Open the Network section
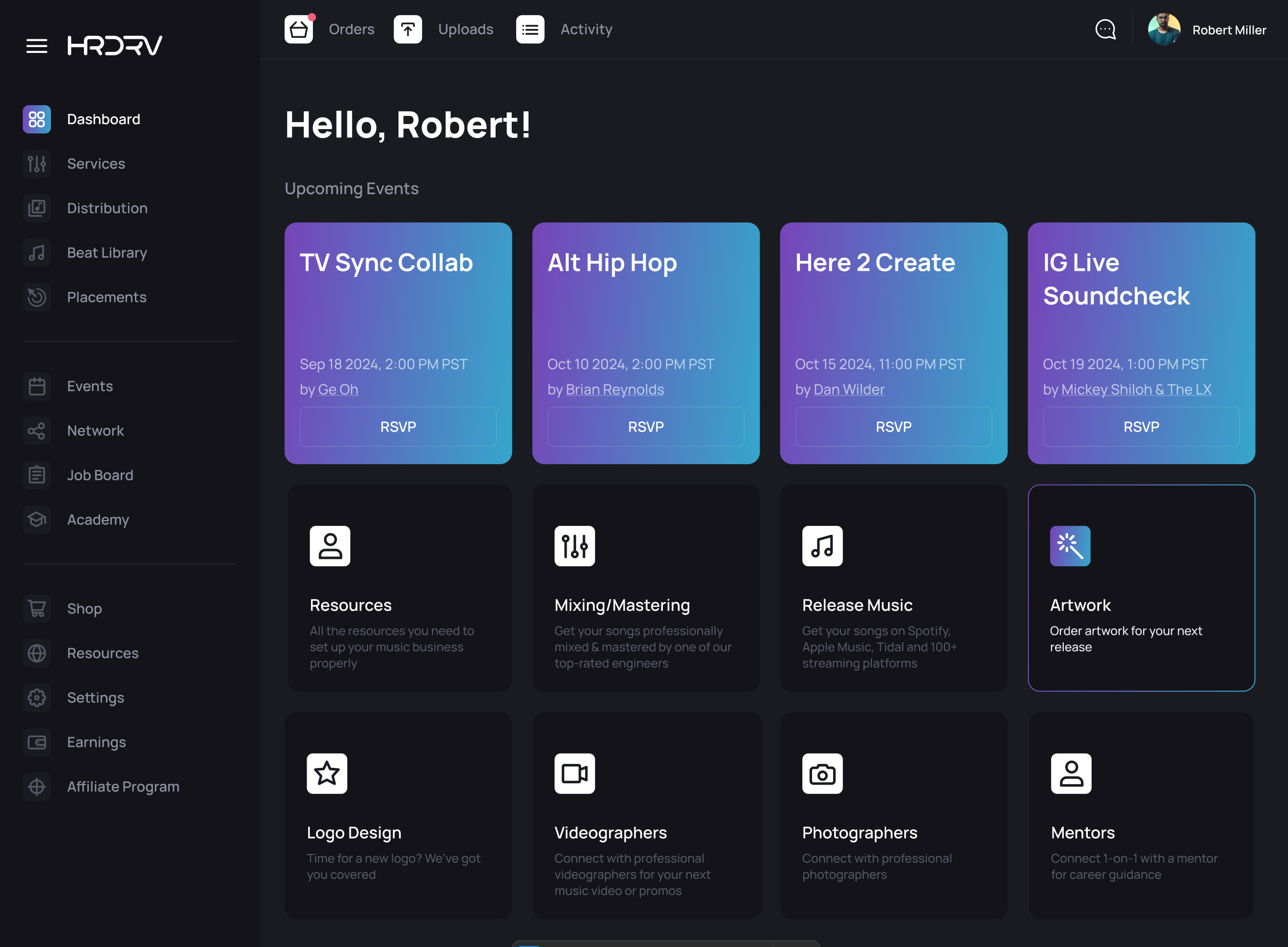The image size is (1288, 947). point(95,430)
